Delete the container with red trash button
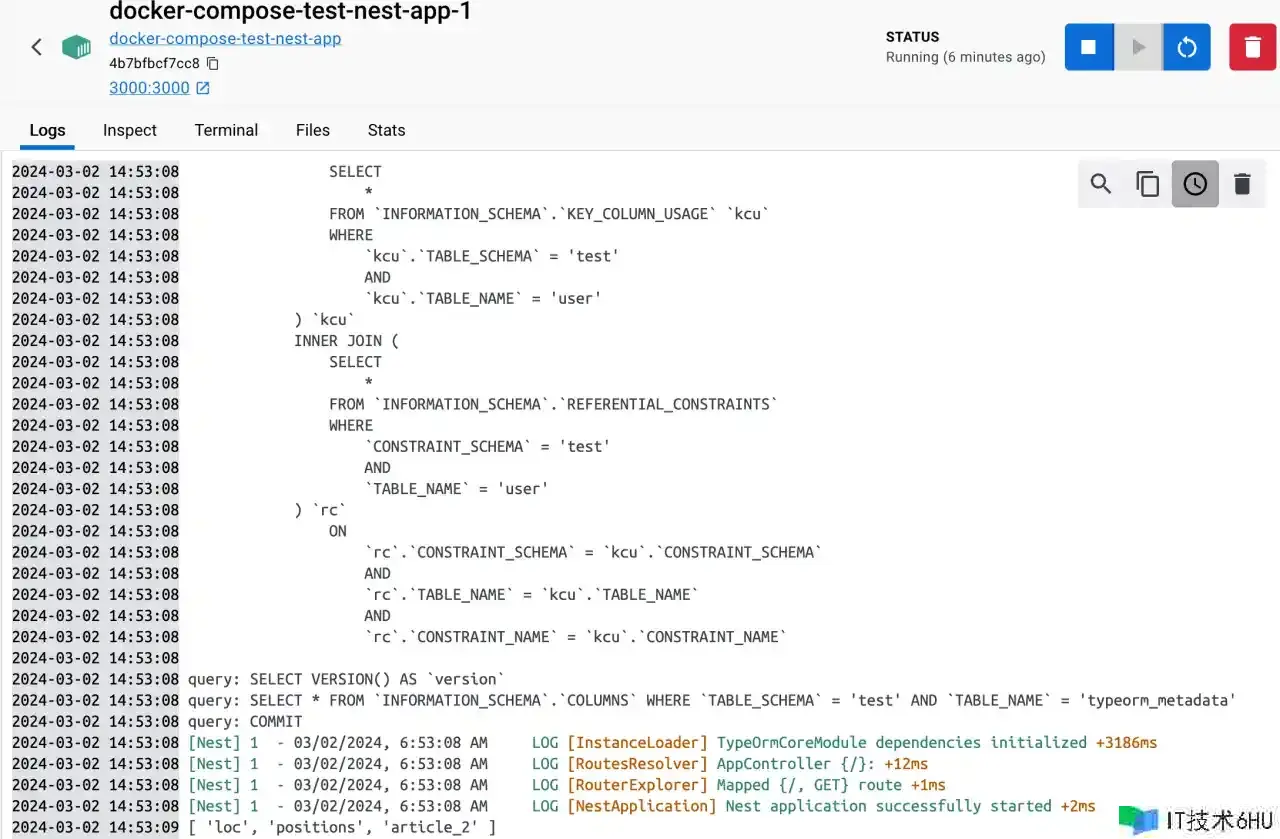Image resolution: width=1280 pixels, height=839 pixels. 1252,47
